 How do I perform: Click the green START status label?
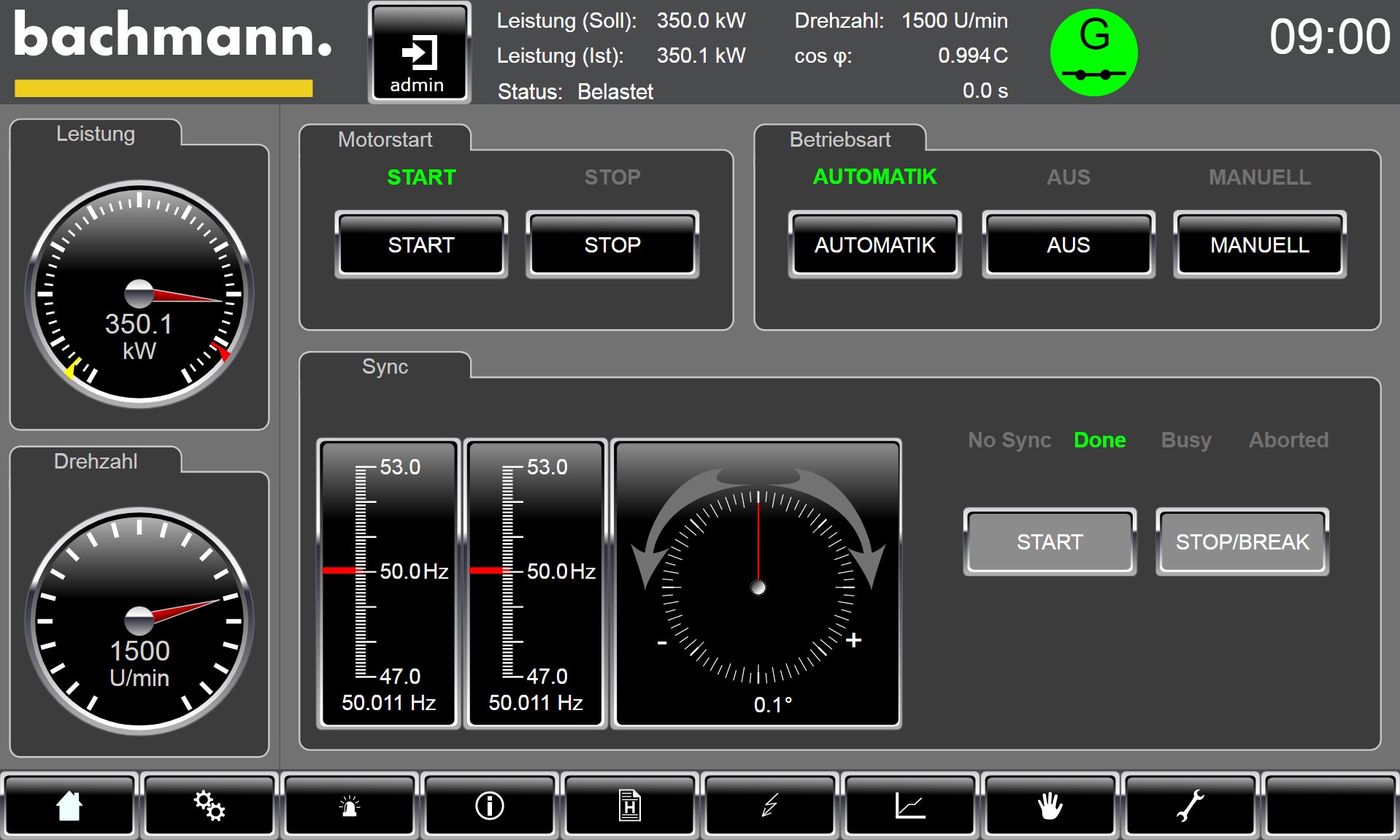[x=421, y=177]
